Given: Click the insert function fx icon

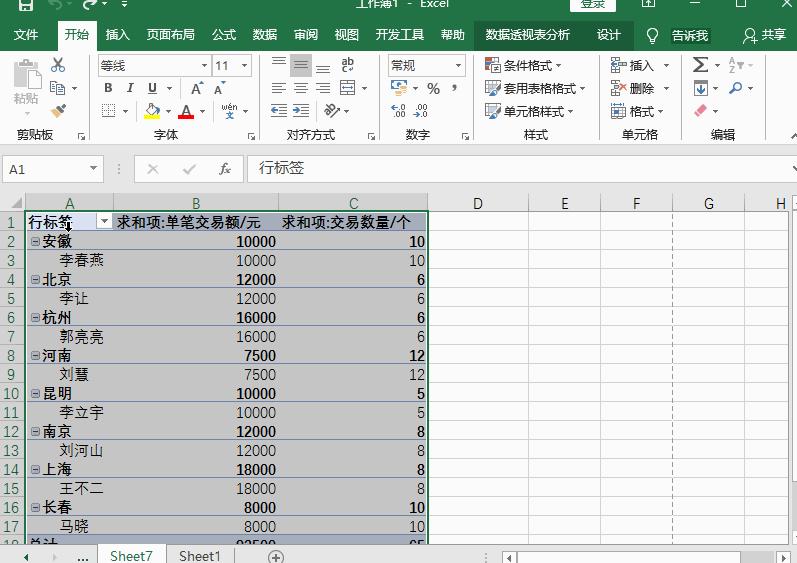Looking at the screenshot, I should click(x=225, y=169).
